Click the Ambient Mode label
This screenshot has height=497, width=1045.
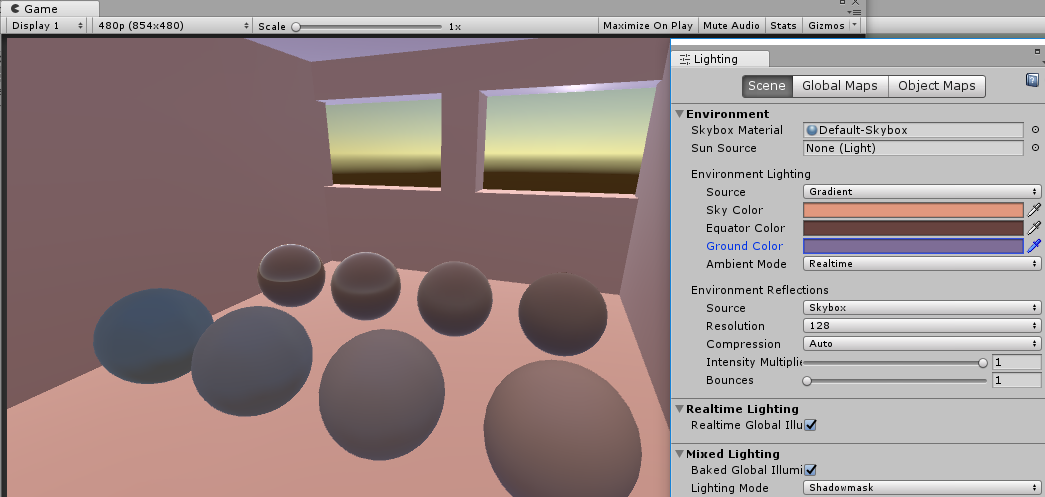coord(746,264)
